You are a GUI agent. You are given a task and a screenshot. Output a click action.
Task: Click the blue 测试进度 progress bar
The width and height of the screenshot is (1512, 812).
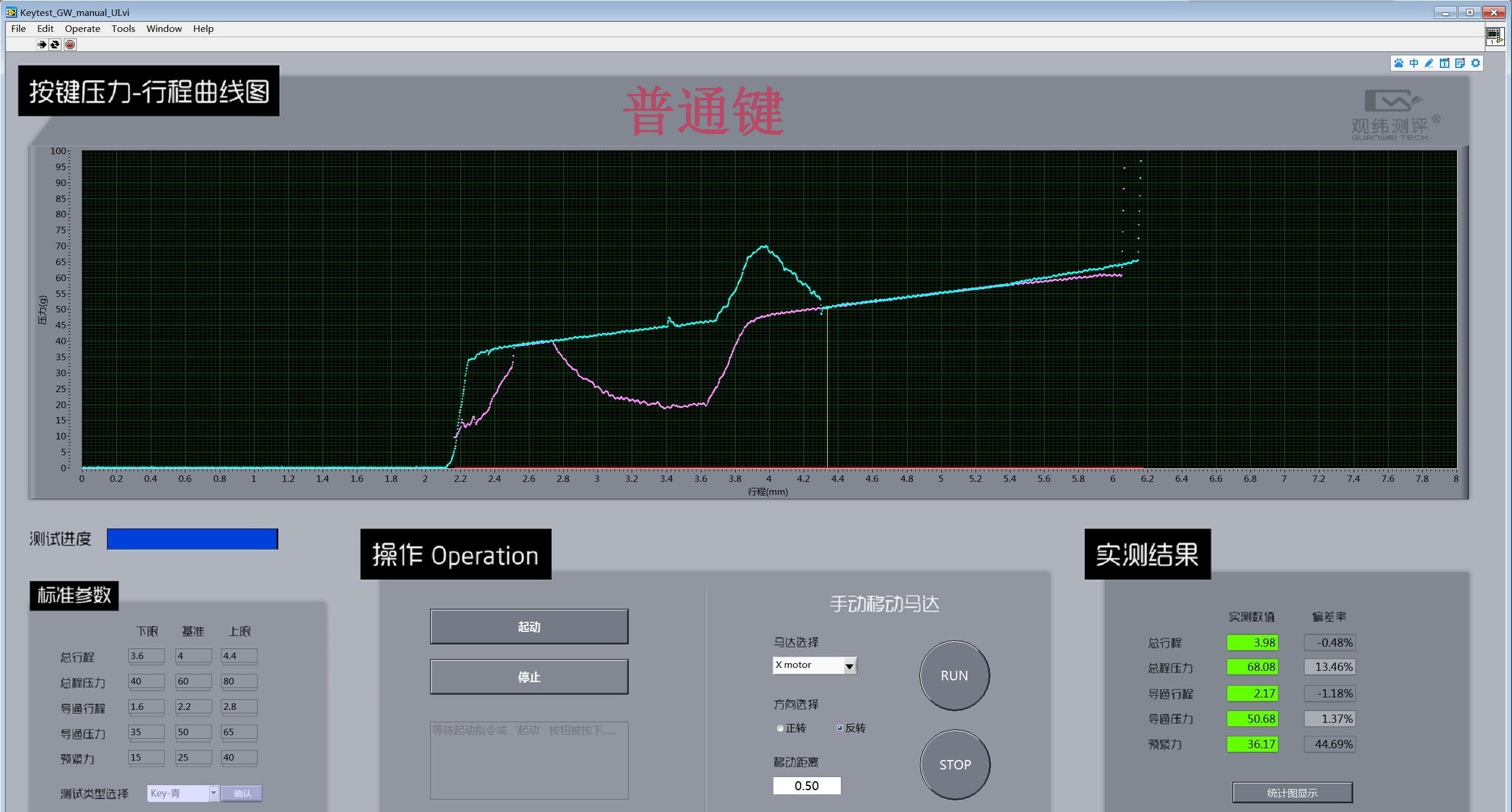tap(192, 539)
